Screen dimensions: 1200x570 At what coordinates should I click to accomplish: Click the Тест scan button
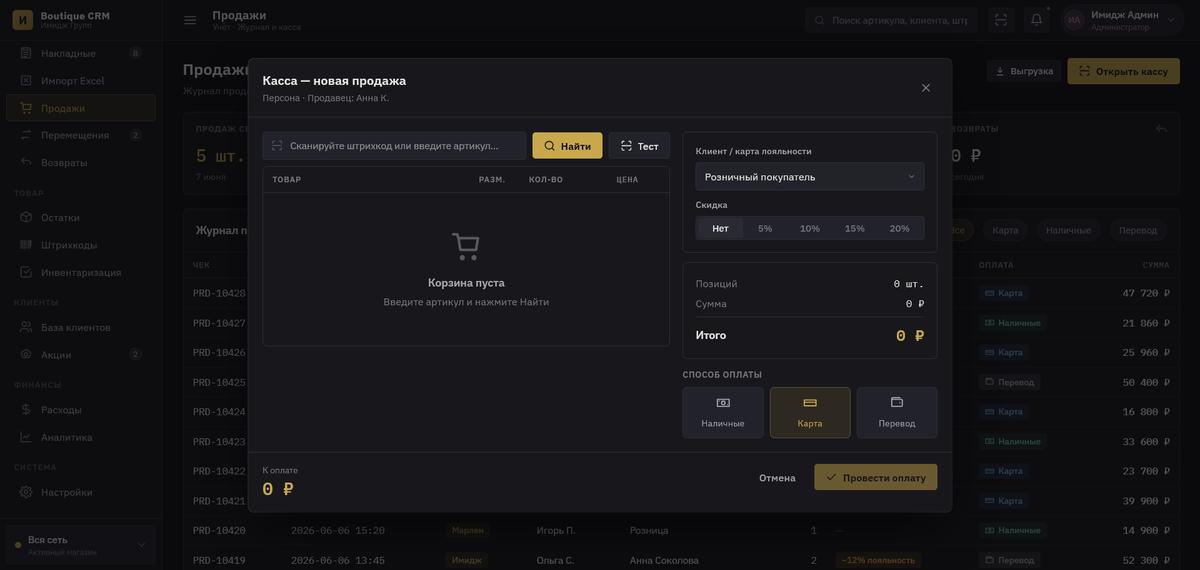639,146
